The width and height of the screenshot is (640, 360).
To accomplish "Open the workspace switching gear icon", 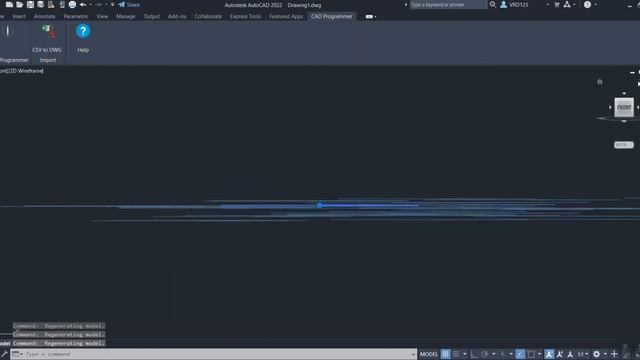I will pos(596,354).
